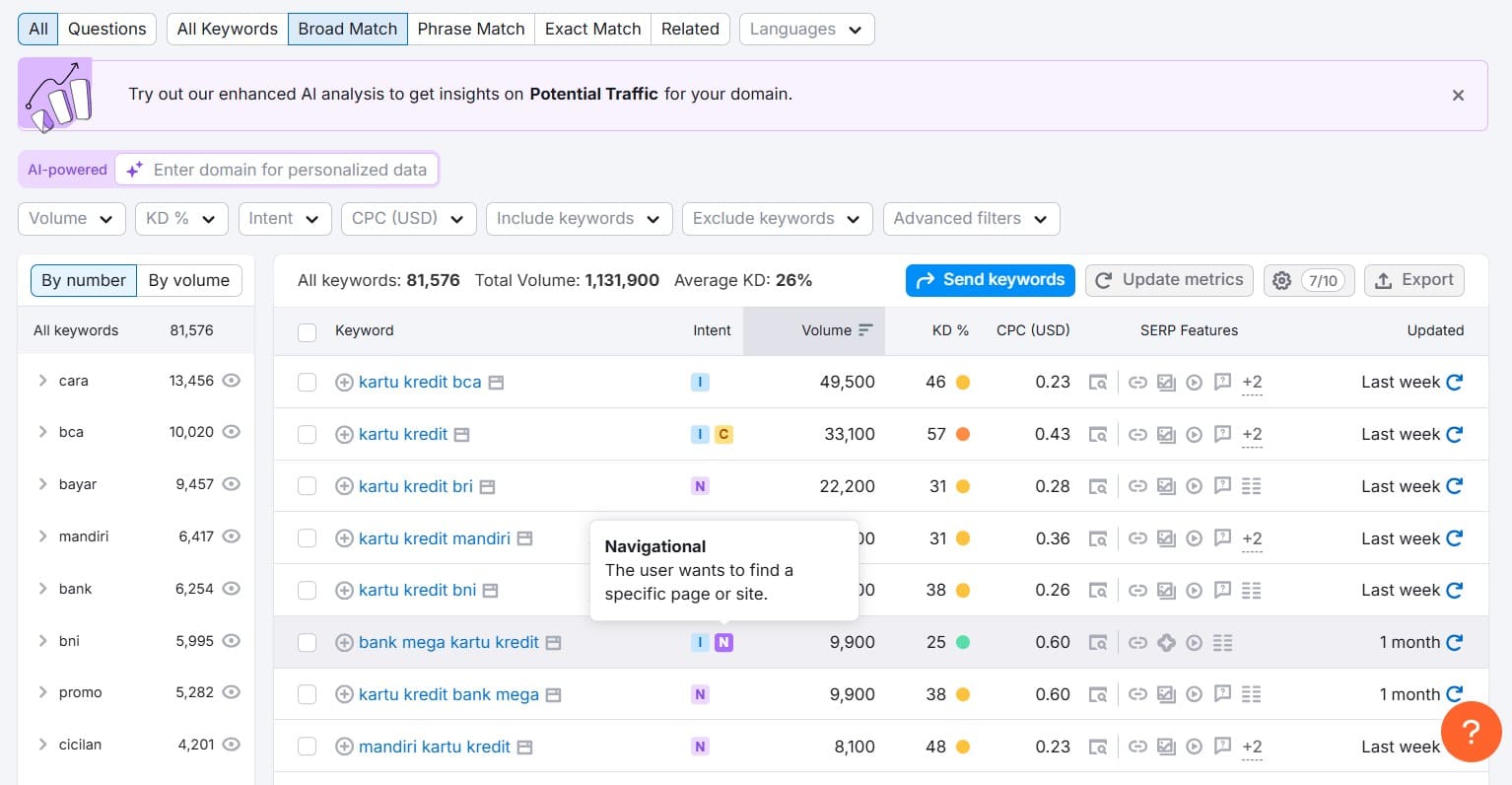This screenshot has height=785, width=1512.
Task: Click the Potential Traffic chart illustration
Action: [x=55, y=95]
